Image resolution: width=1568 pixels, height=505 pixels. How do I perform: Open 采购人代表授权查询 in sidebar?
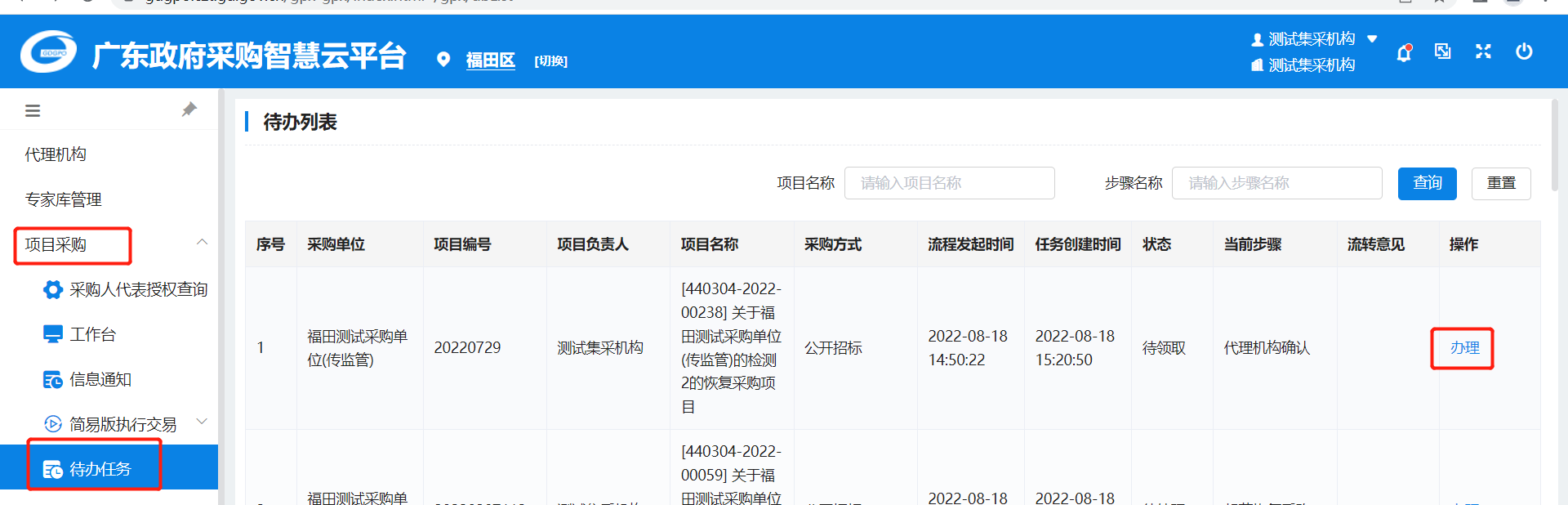tap(137, 289)
